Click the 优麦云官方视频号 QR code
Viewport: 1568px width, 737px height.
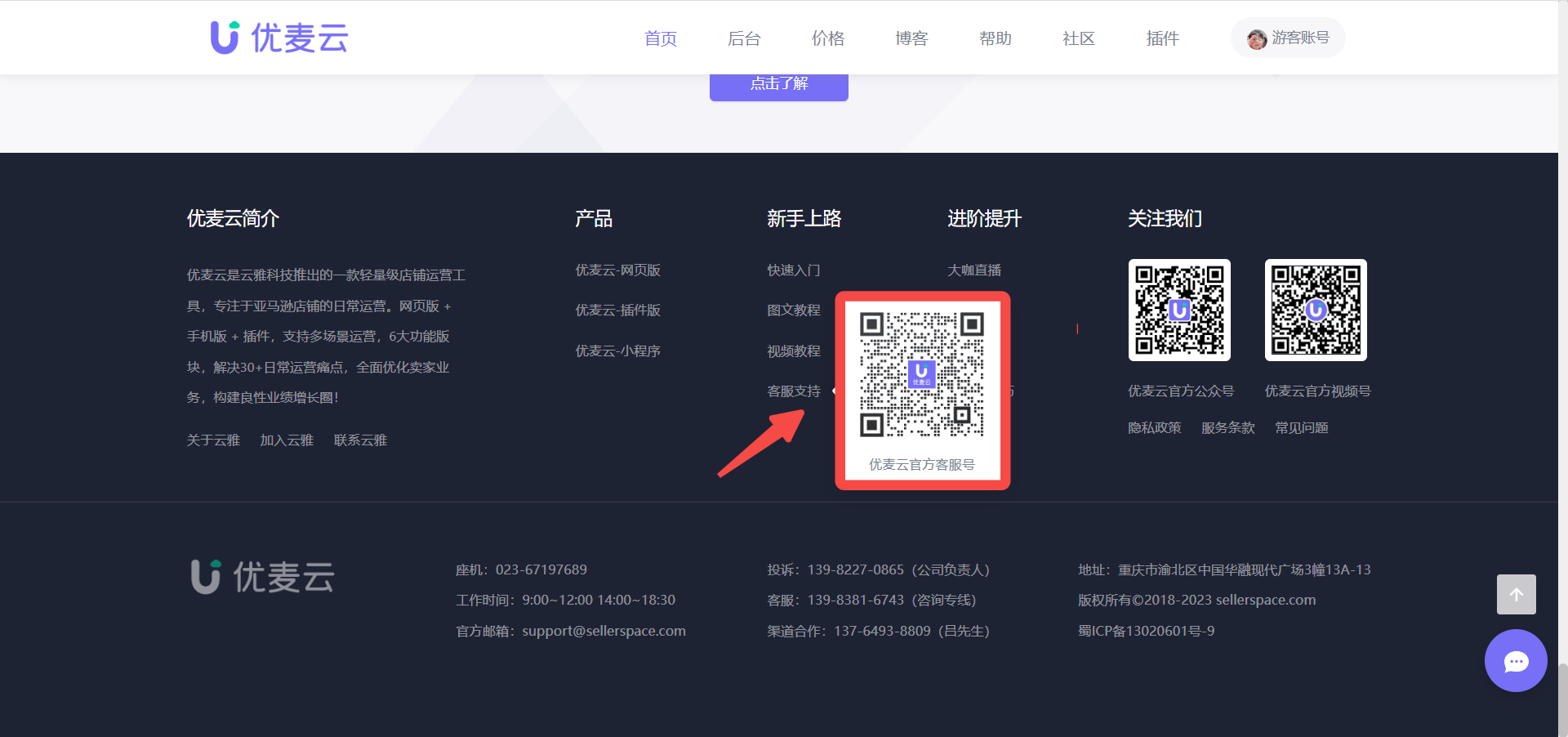[1316, 310]
